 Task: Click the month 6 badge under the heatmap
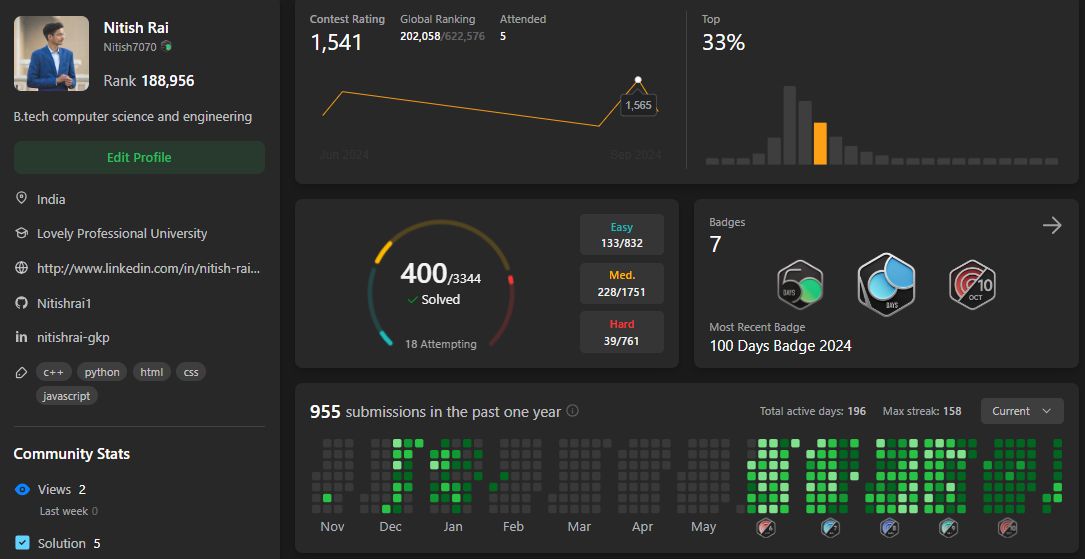point(766,528)
